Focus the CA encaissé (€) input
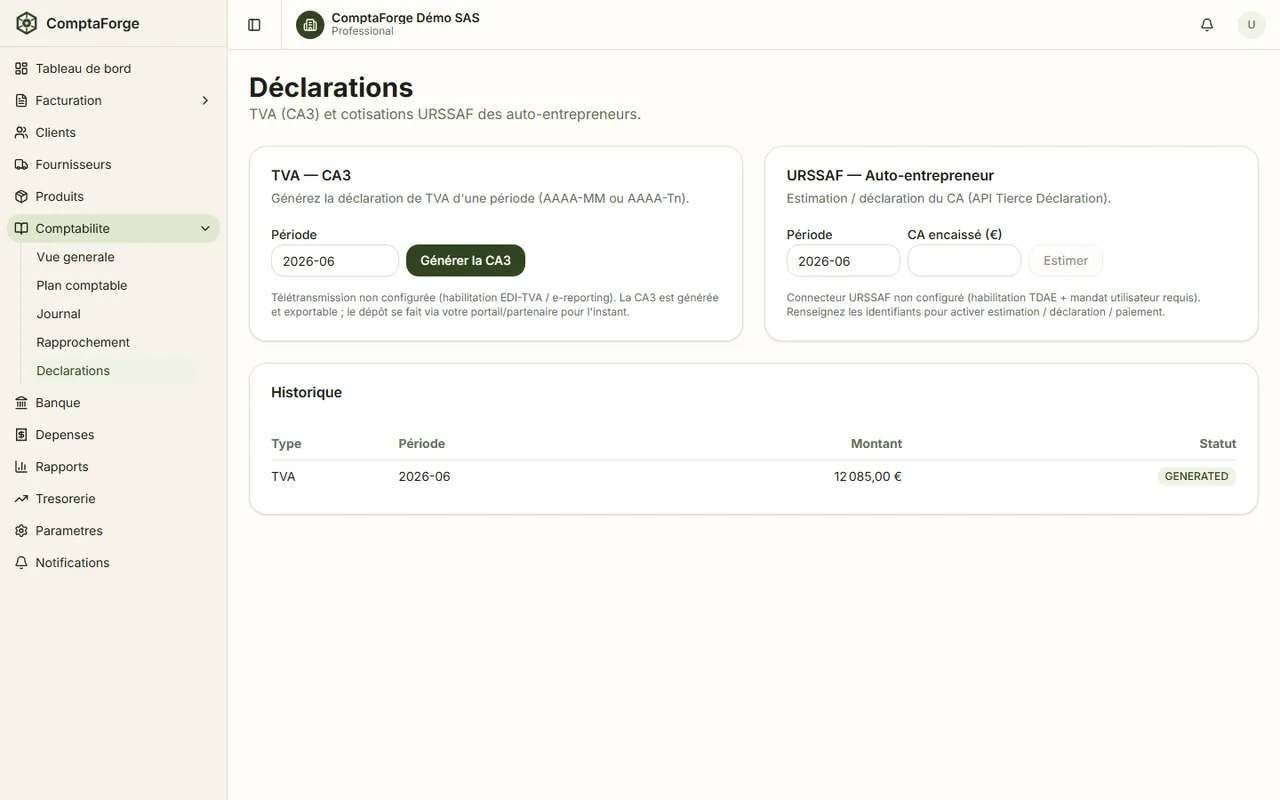The width and height of the screenshot is (1280, 800). pos(964,260)
